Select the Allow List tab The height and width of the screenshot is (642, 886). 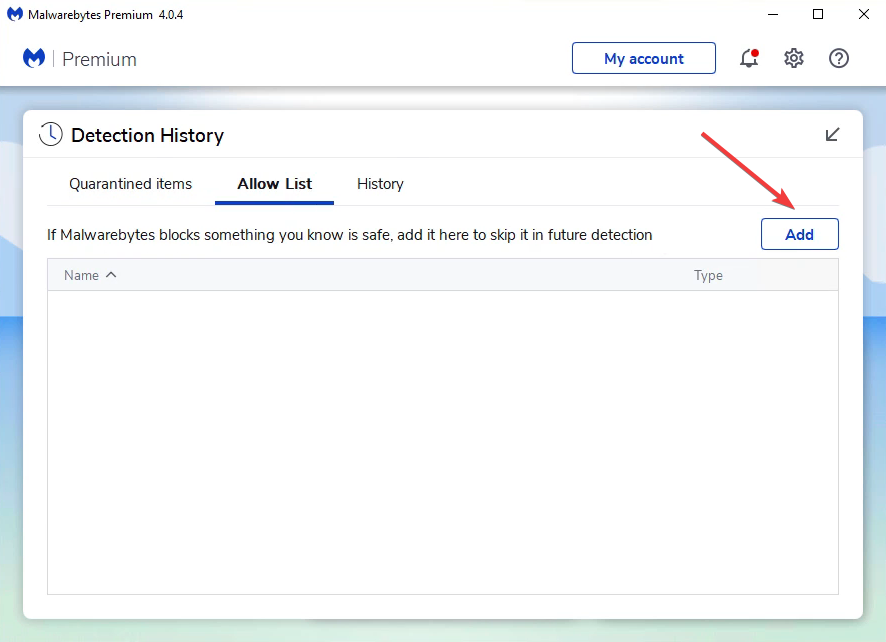[x=275, y=184]
